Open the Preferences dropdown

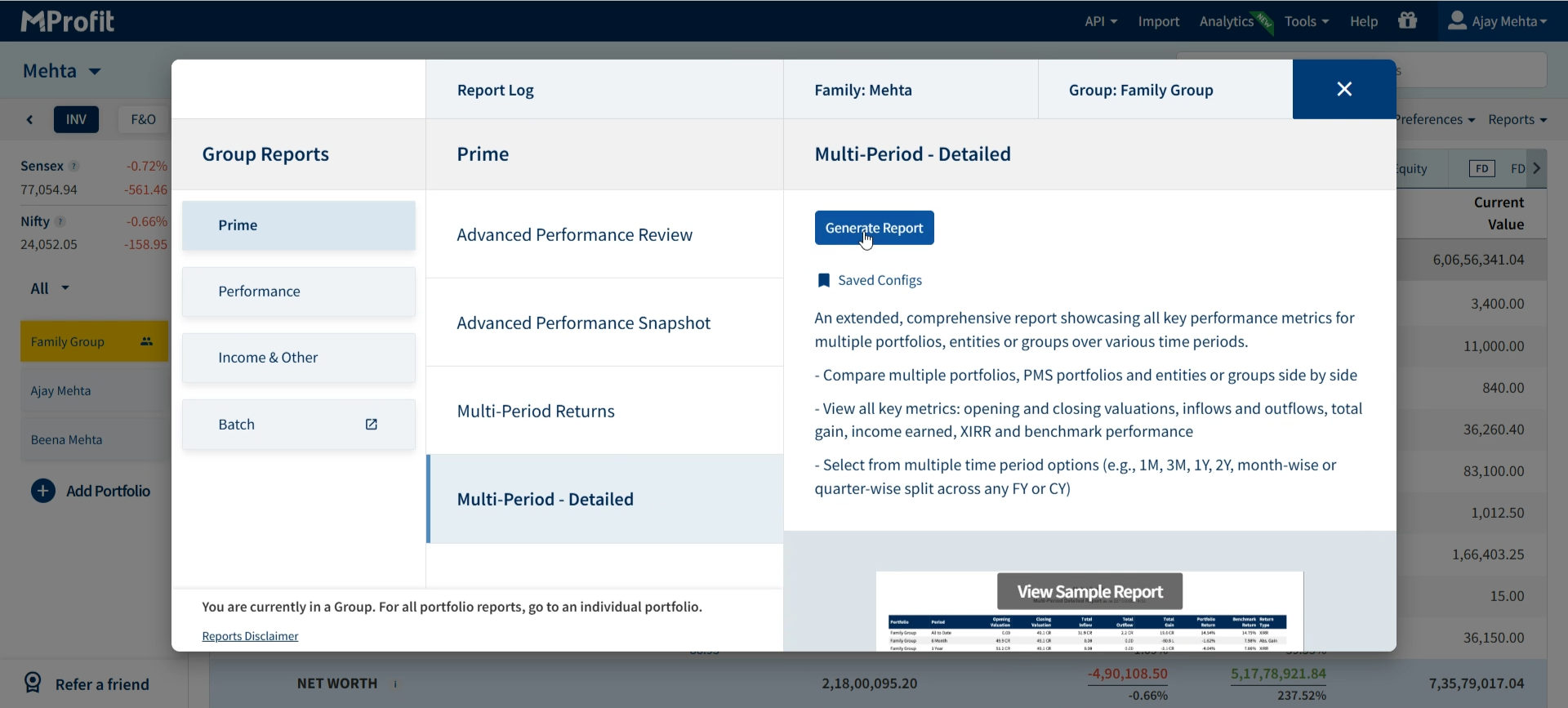click(1436, 119)
